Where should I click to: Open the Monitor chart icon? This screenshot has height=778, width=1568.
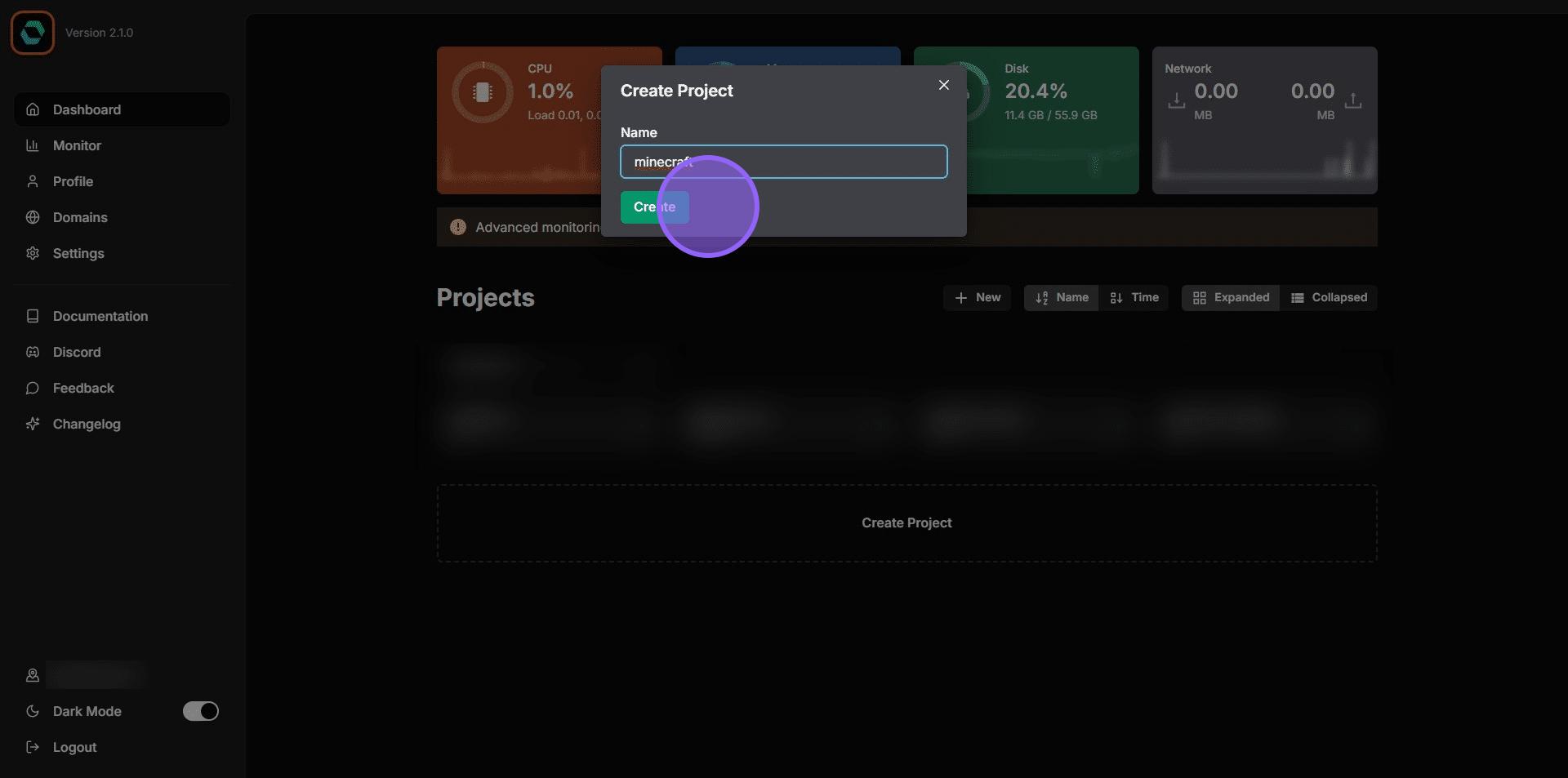coord(33,145)
